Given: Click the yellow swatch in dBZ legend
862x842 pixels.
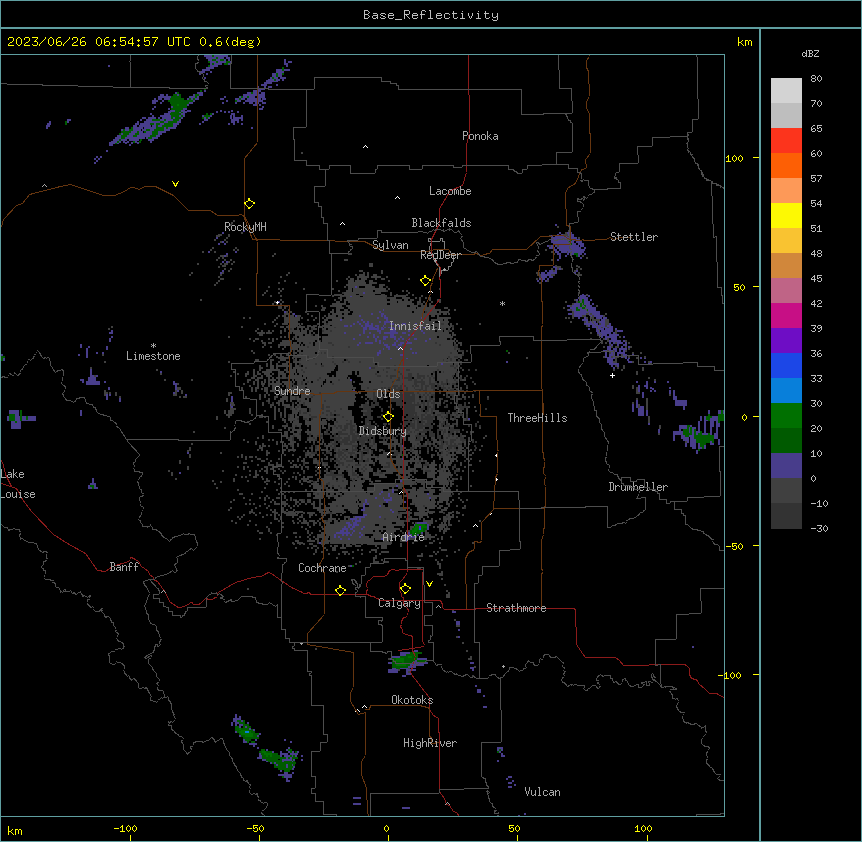Looking at the screenshot, I should pos(786,215).
